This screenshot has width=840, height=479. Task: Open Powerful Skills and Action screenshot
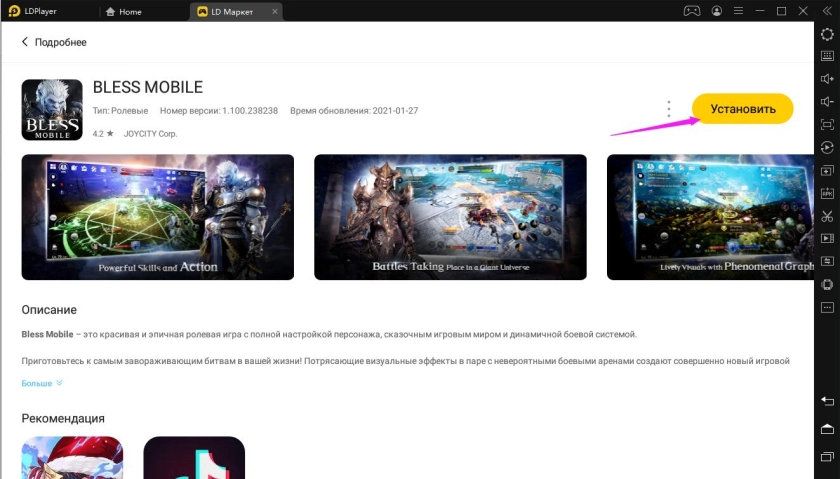click(x=158, y=217)
